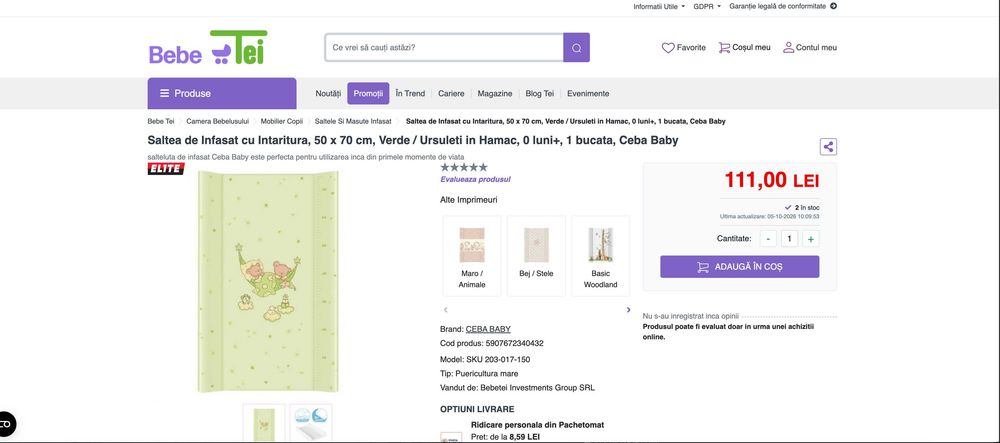Screen dimensions: 1000x443
Task: Select the first green mat thumbnail
Action: click(x=264, y=423)
